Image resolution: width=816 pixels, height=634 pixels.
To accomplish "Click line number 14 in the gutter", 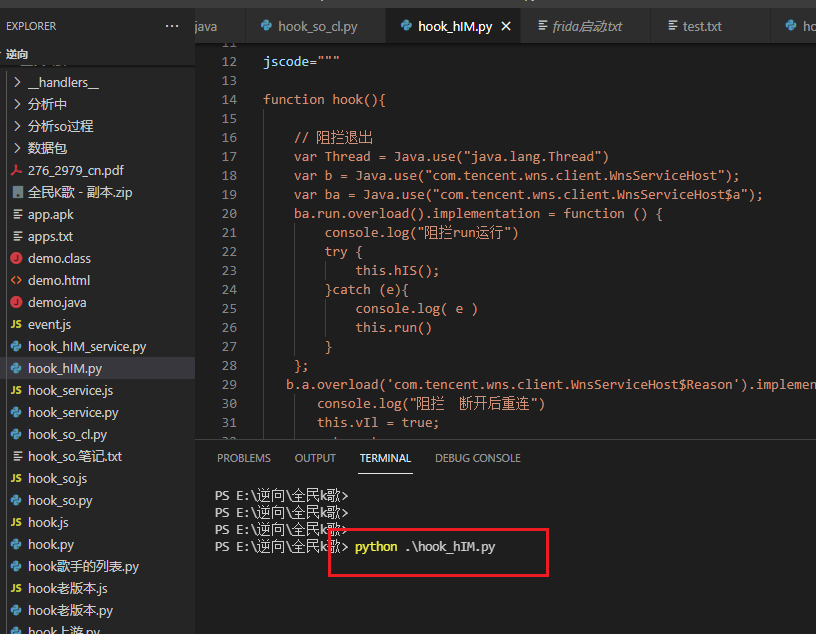I will [x=229, y=99].
